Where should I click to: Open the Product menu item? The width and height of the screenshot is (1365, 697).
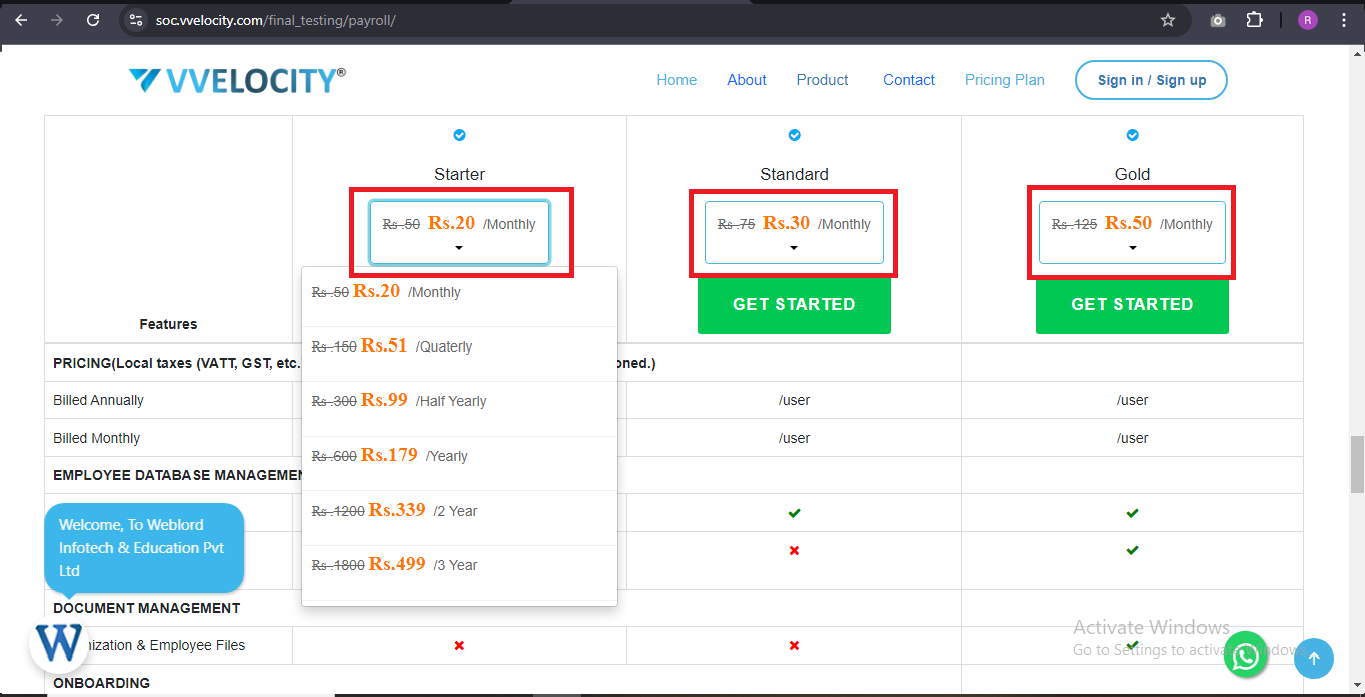click(x=822, y=80)
